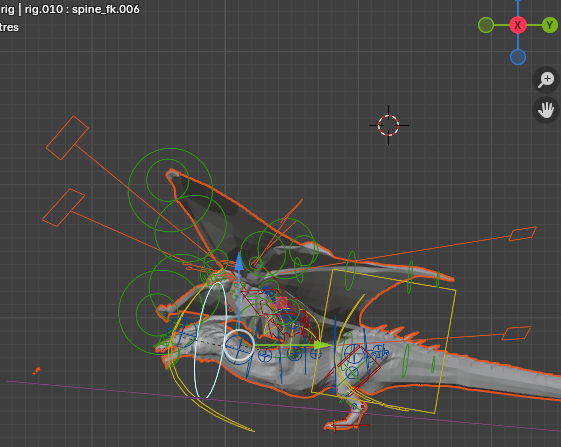Select the lower-right orange parallelogram control
Viewport: 561px width, 447px height.
(516, 333)
